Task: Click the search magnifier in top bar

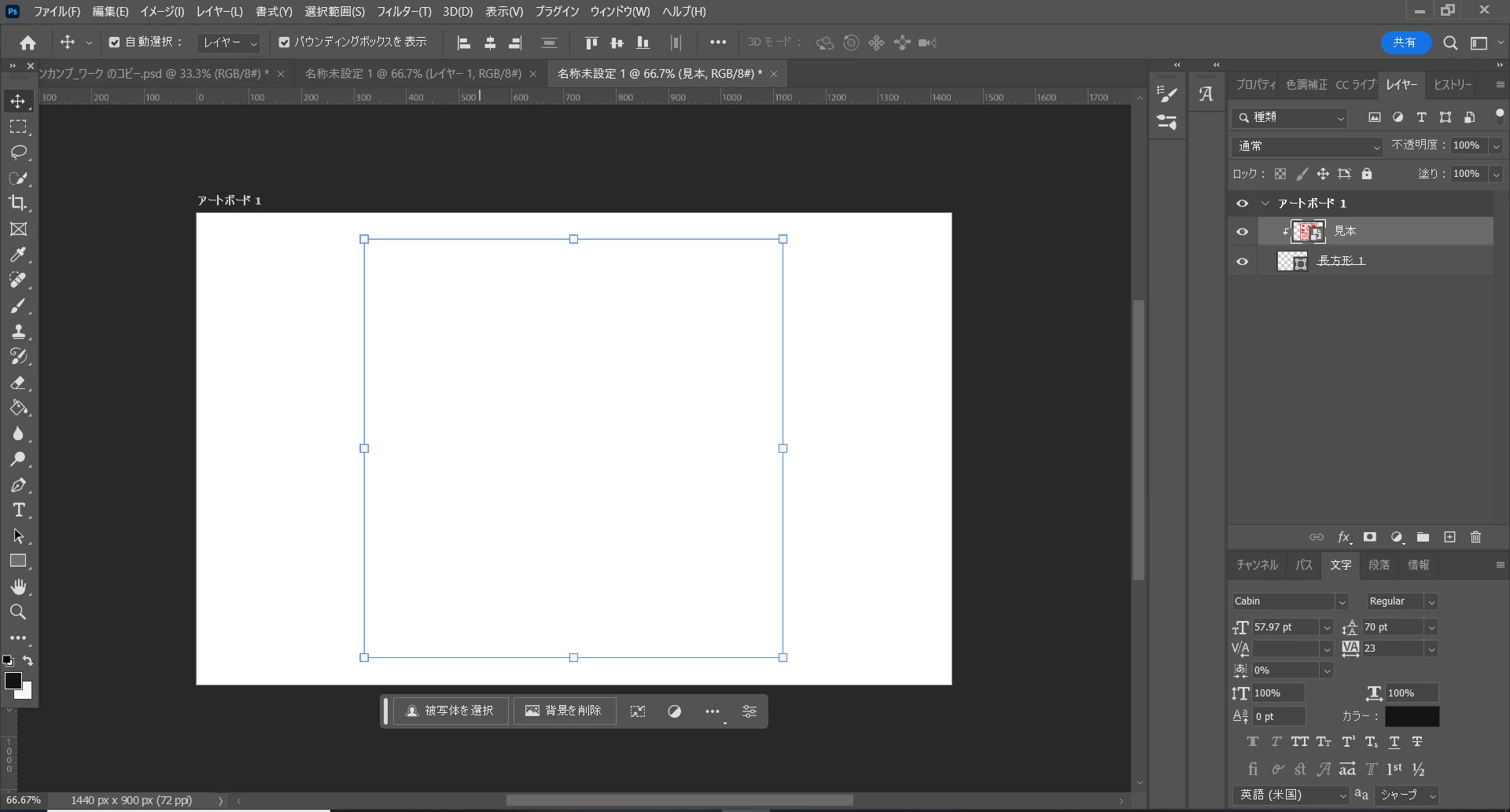Action: pyautogui.click(x=1451, y=42)
